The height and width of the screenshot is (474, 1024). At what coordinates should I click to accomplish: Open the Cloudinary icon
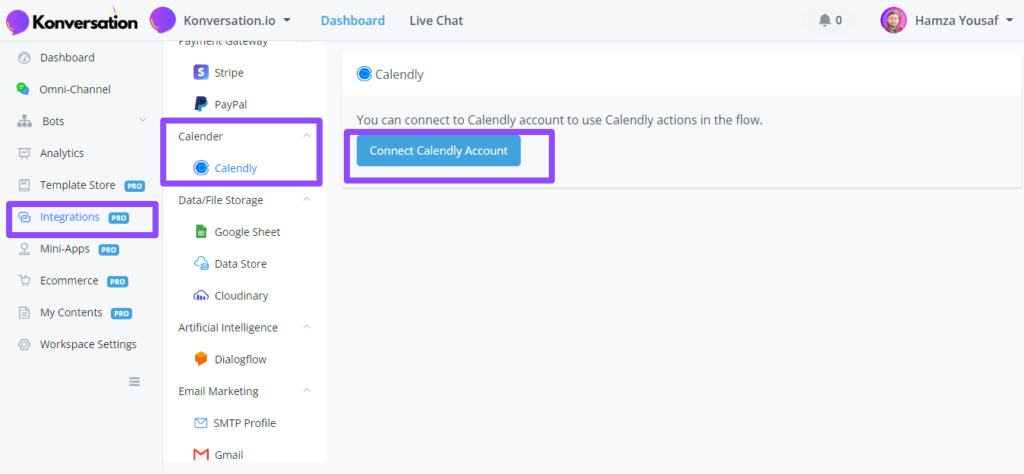(201, 296)
